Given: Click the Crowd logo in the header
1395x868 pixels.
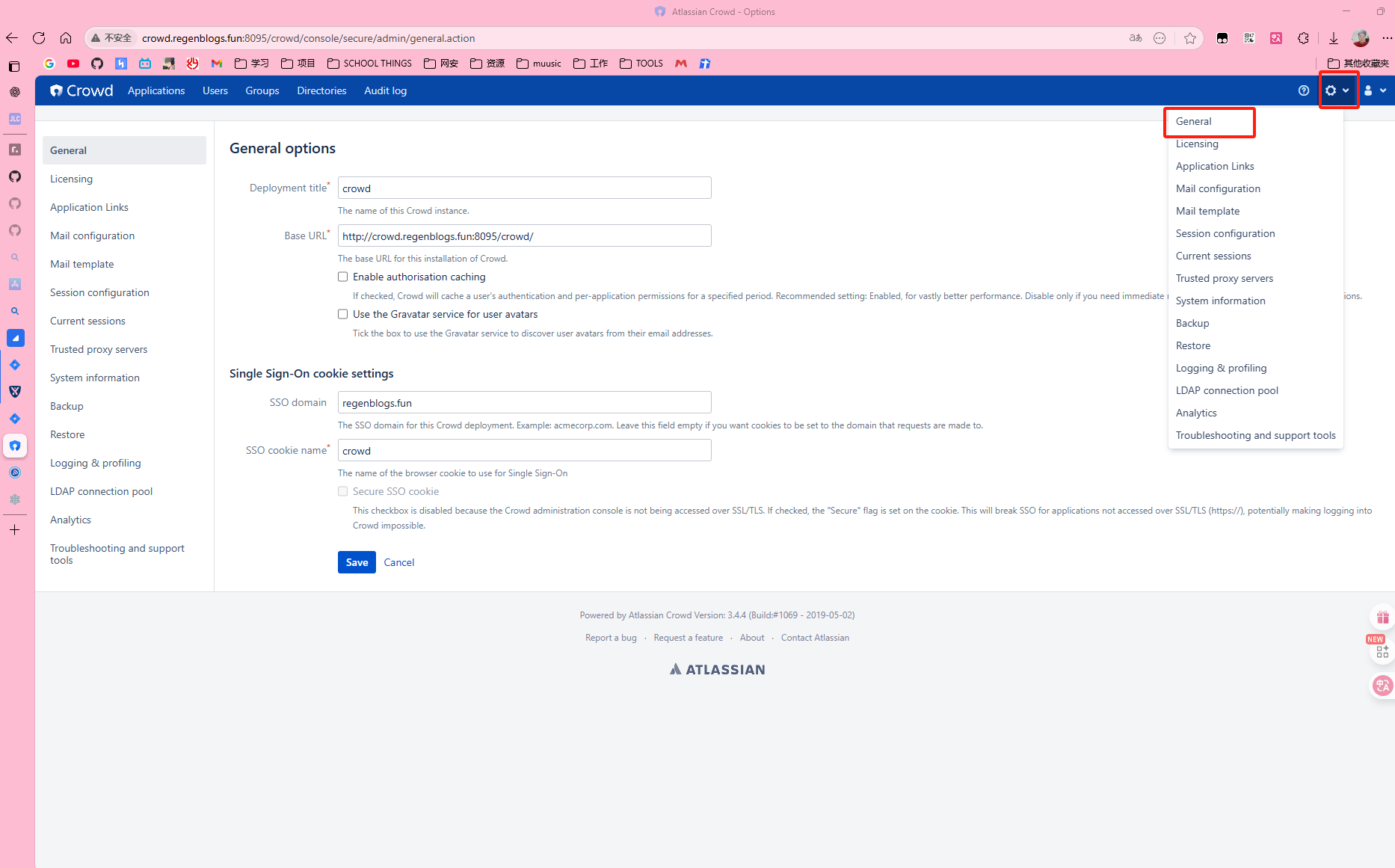Looking at the screenshot, I should (x=81, y=90).
